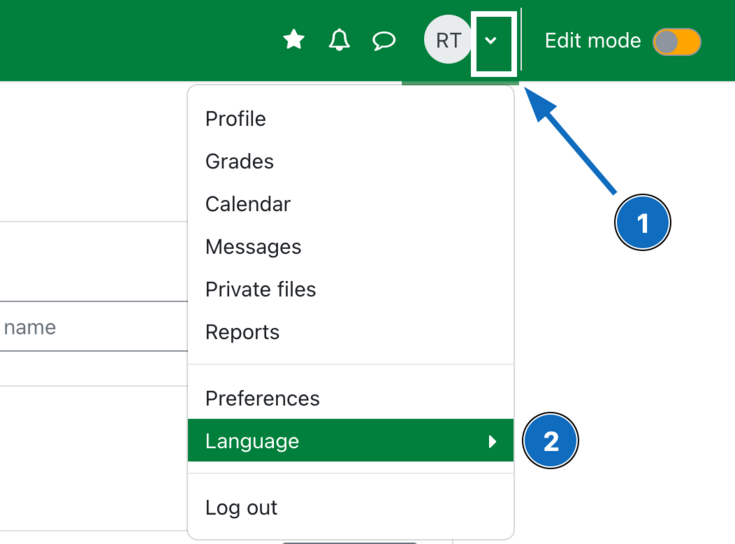Click the Edit mode label
This screenshot has height=544, width=735.
click(x=592, y=41)
